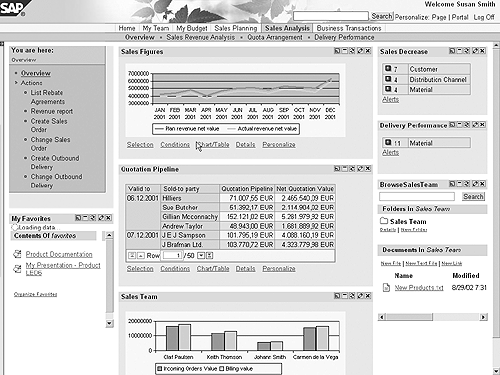The image size is (500, 375).
Task: Click the Delivery Performance Material magnifier icon
Action: tap(388, 143)
